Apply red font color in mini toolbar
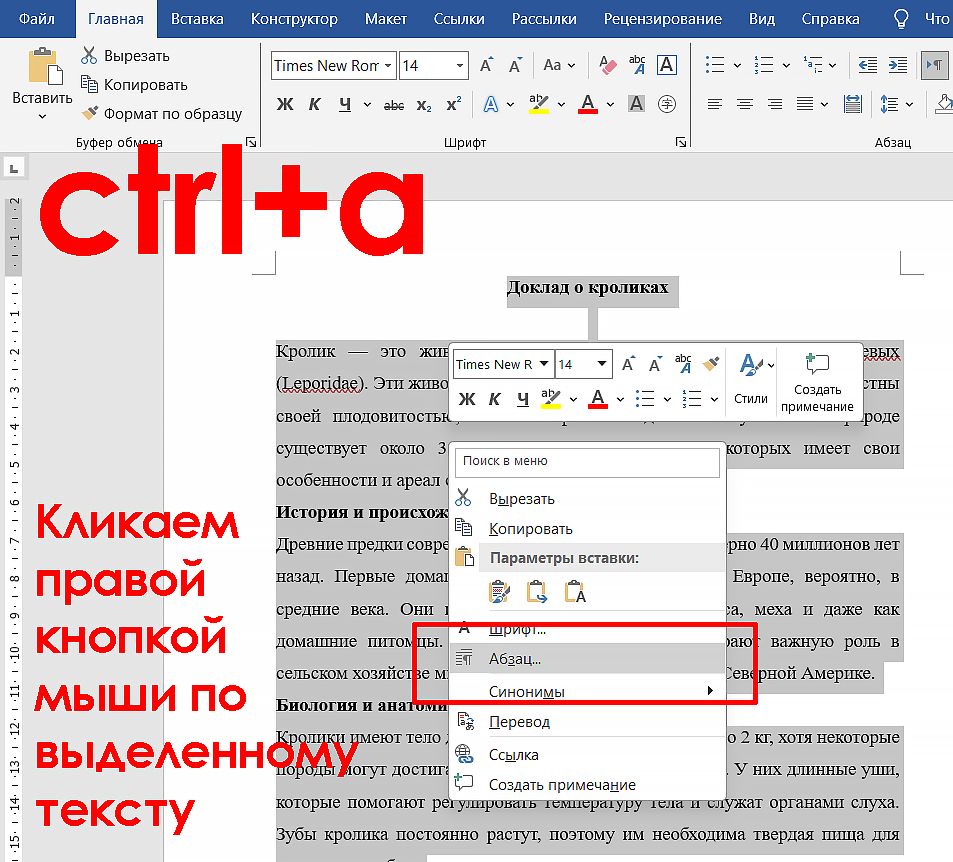This screenshot has width=953, height=862. 598,399
